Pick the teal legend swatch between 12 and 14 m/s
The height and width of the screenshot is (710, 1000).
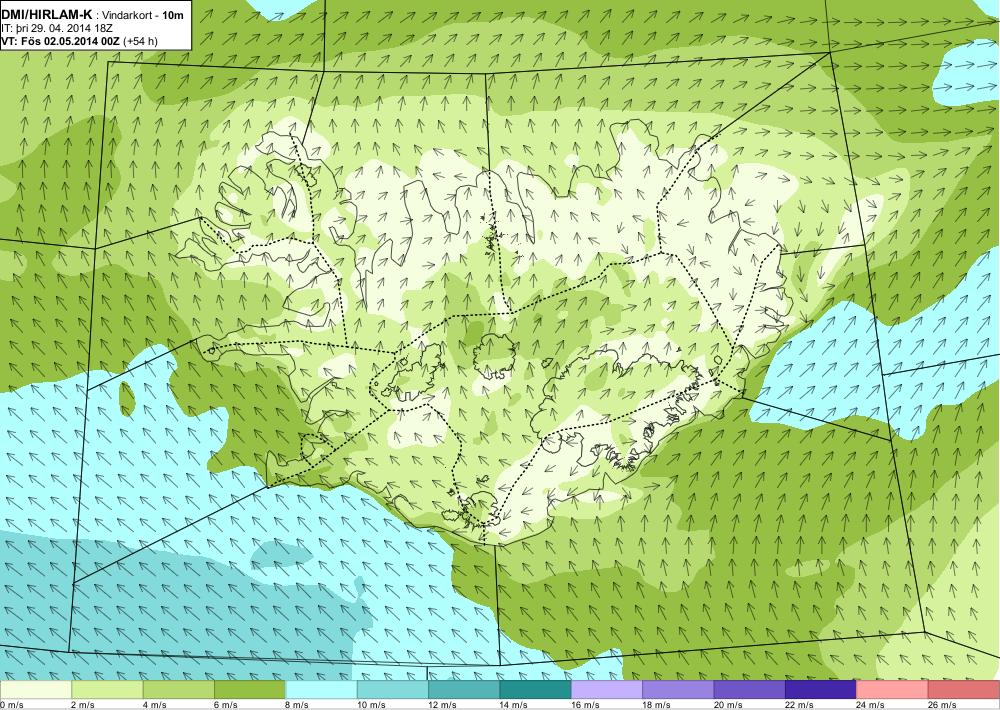coord(464,690)
